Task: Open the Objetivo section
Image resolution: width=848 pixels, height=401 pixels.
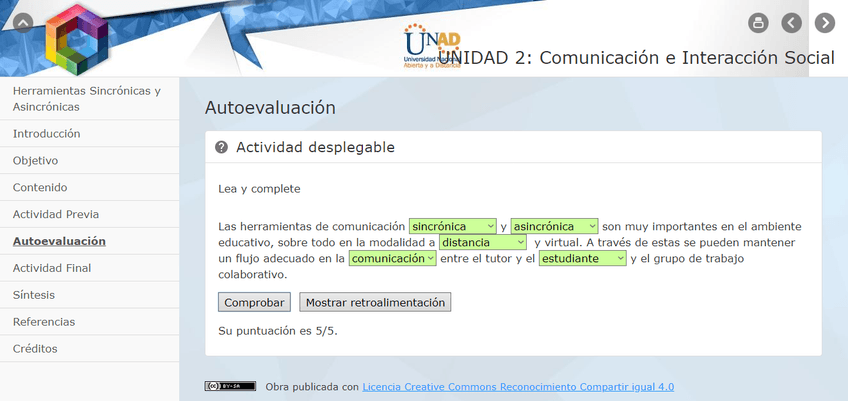Action: pyautogui.click(x=89, y=161)
